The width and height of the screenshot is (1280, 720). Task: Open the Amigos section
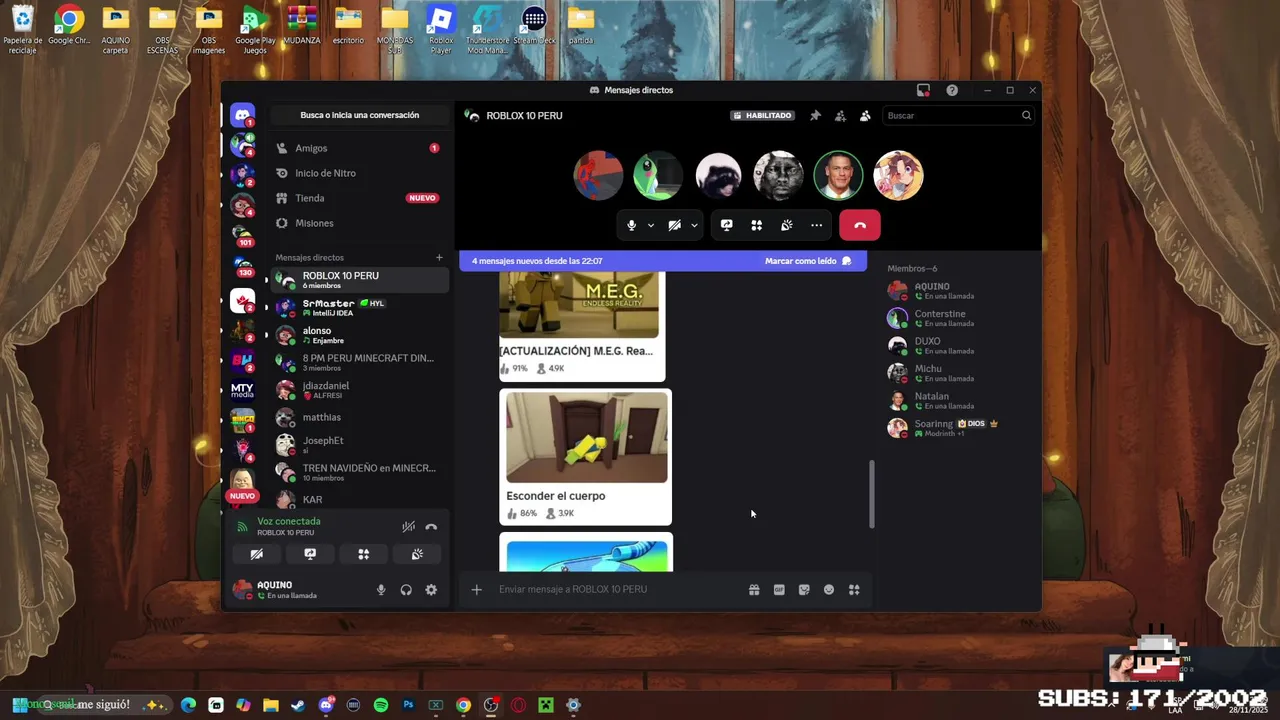(359, 148)
